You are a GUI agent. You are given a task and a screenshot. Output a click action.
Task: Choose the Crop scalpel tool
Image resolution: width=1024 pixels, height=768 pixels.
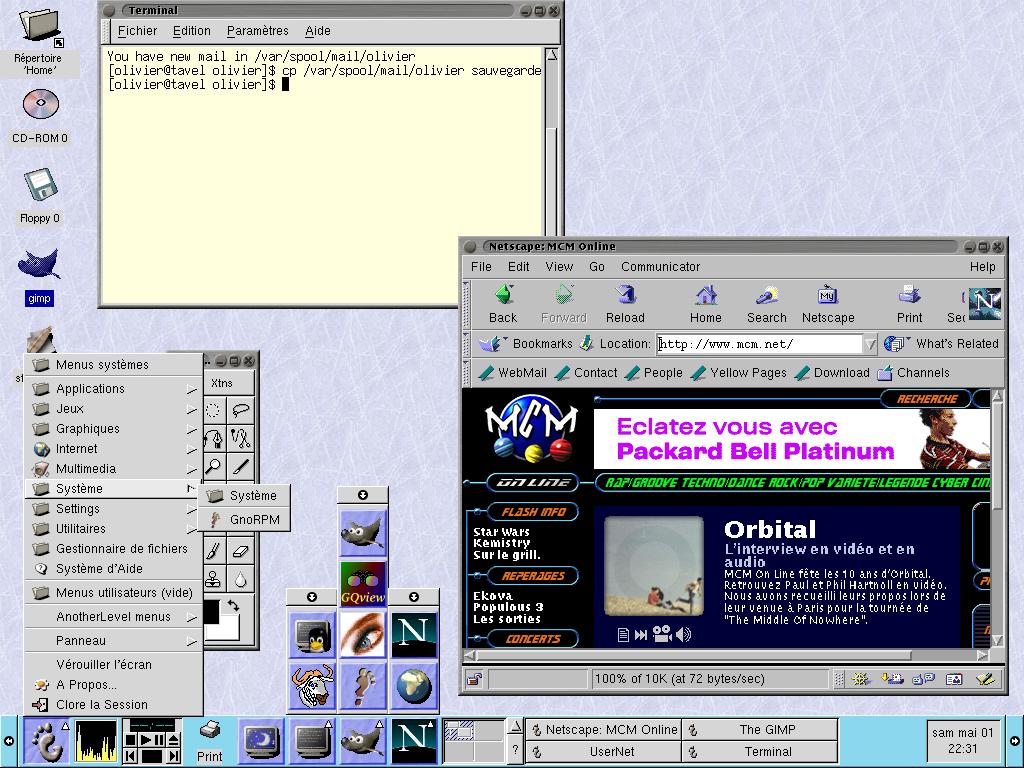coord(240,466)
